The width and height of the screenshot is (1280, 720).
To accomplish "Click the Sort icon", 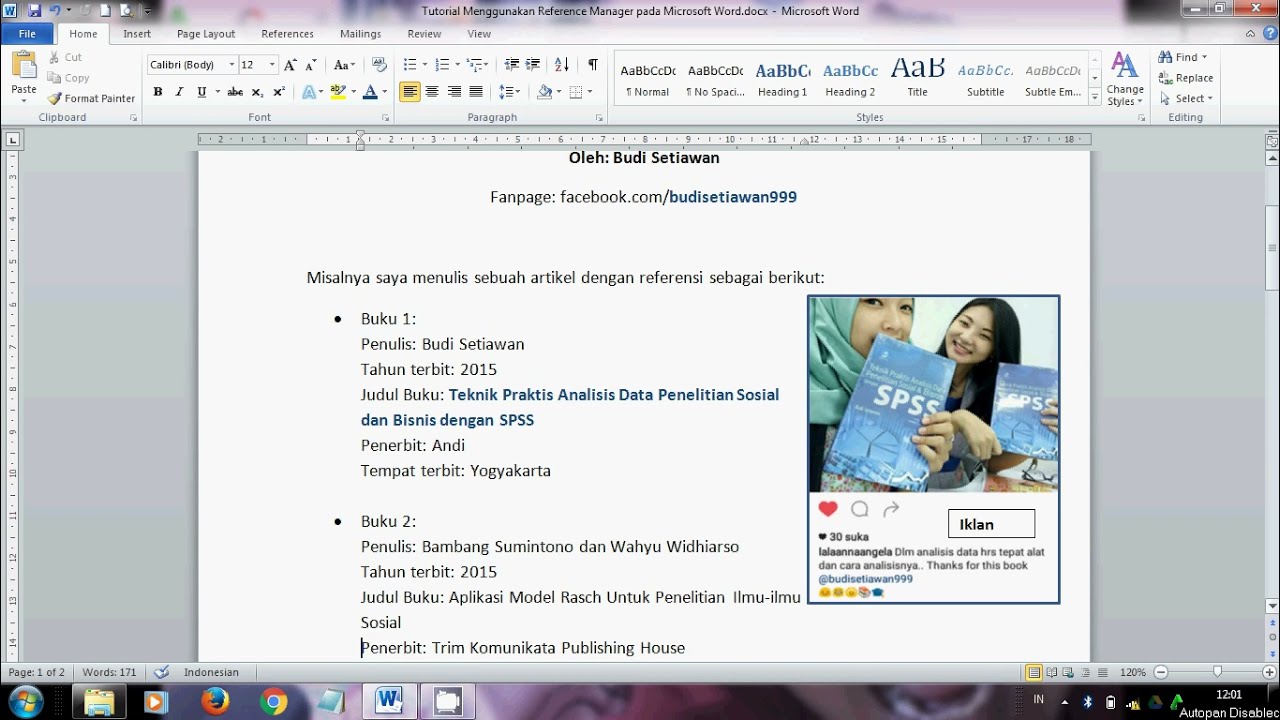I will (x=562, y=65).
